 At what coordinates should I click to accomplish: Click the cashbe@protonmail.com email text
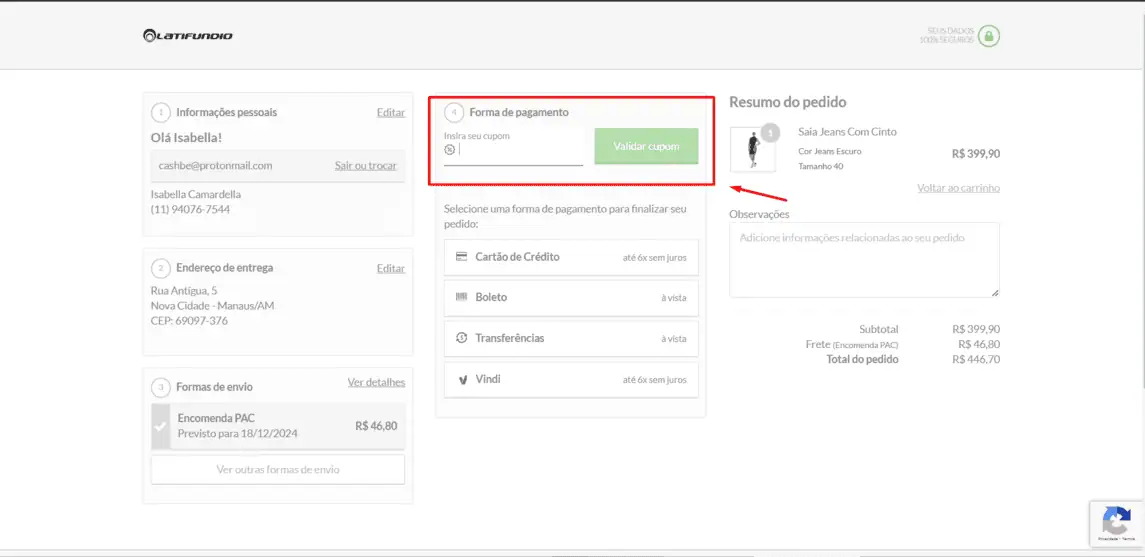(215, 166)
